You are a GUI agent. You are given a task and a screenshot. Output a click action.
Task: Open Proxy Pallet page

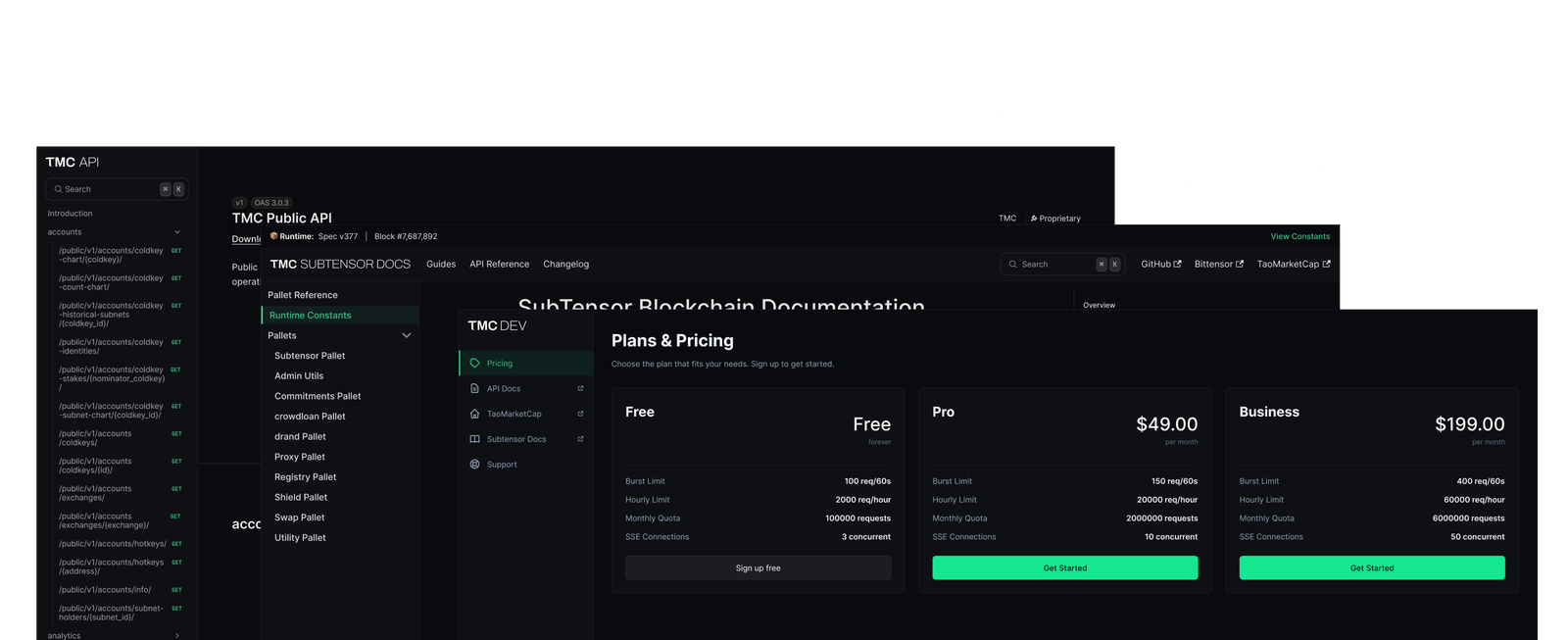(x=300, y=457)
